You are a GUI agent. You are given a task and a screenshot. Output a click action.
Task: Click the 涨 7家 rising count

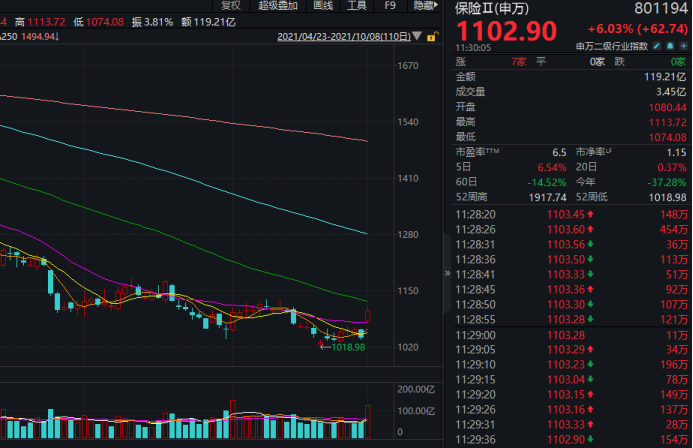click(500, 61)
